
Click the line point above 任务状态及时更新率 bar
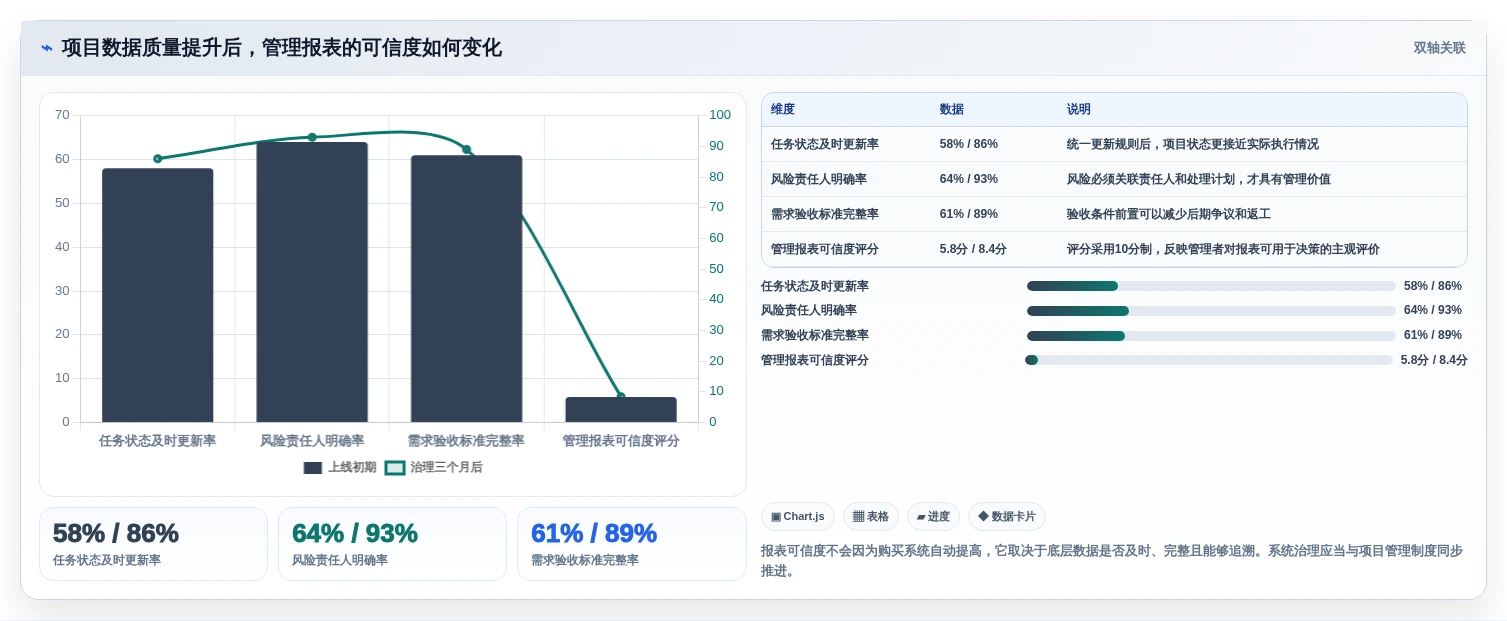tap(158, 158)
